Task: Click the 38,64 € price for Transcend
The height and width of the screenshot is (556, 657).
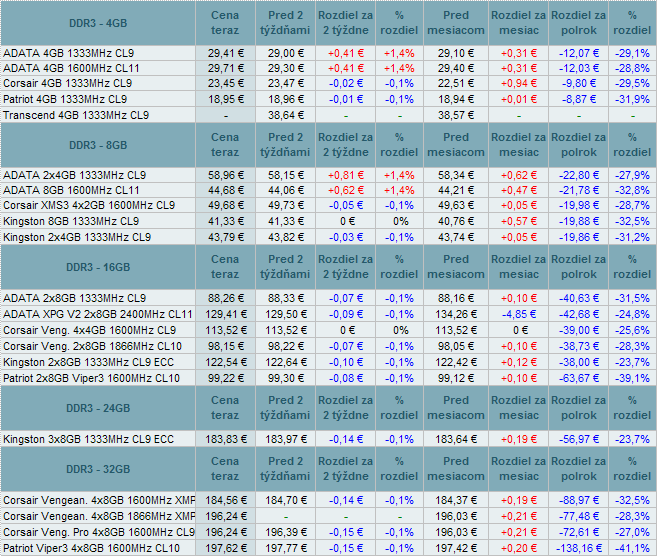Action: tap(285, 115)
